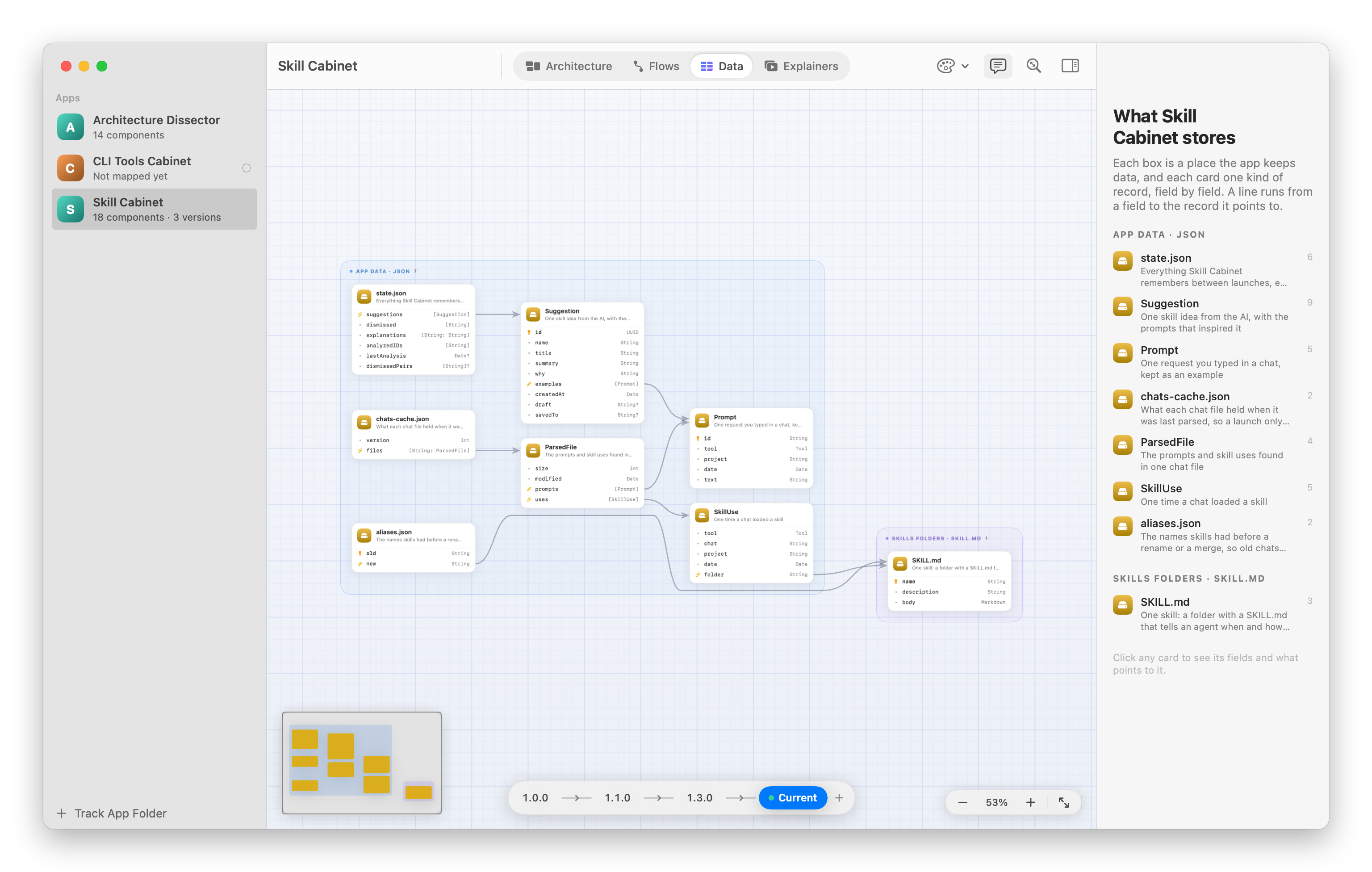Open ParsedFile card icon on canvas

[x=533, y=450]
